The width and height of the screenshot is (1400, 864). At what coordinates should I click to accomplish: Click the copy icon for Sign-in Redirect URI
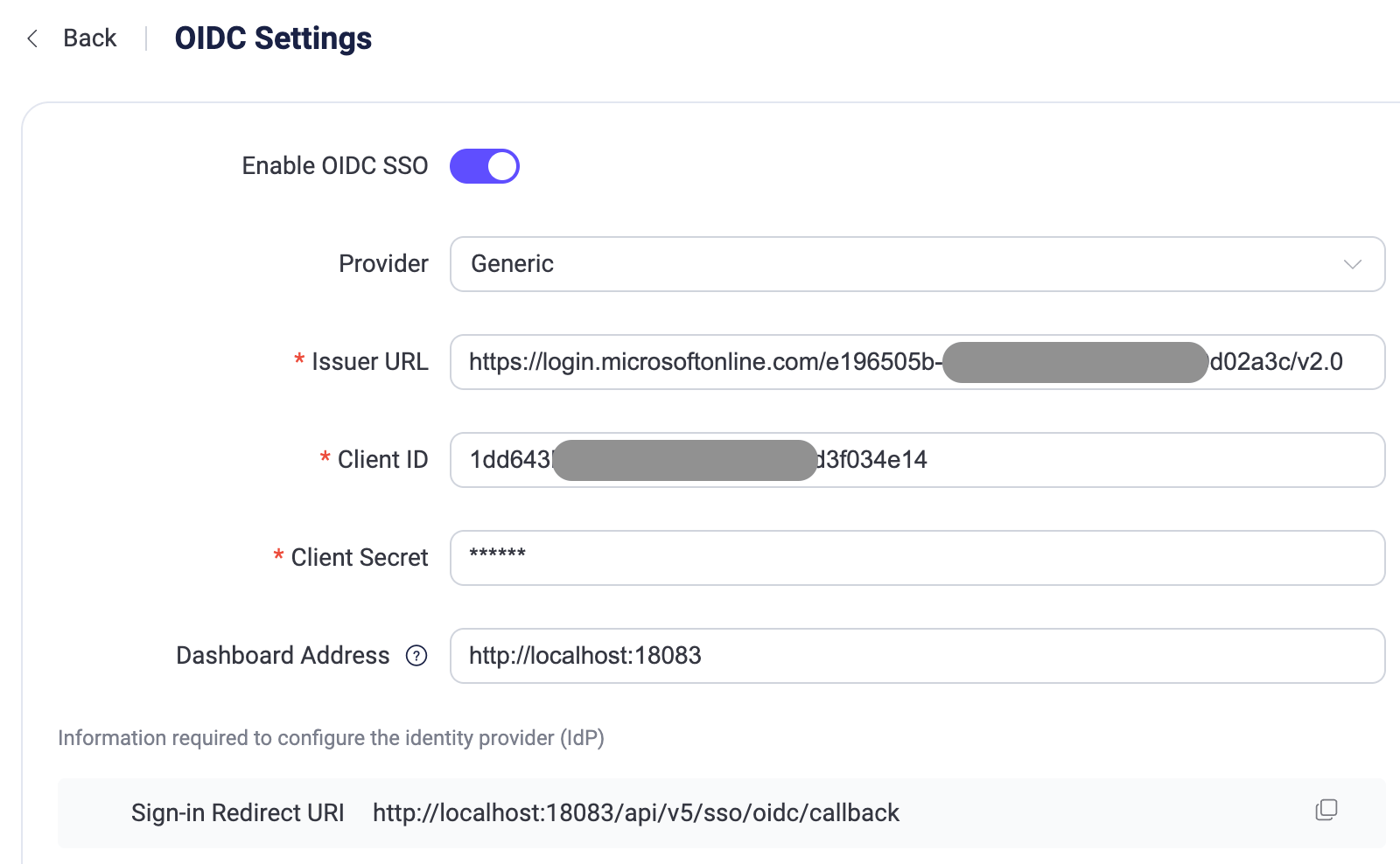1326,812
